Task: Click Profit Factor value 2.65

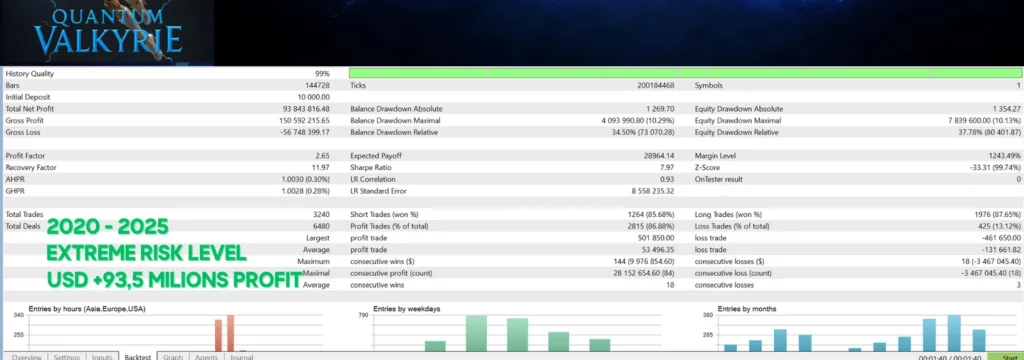Action: tap(322, 156)
